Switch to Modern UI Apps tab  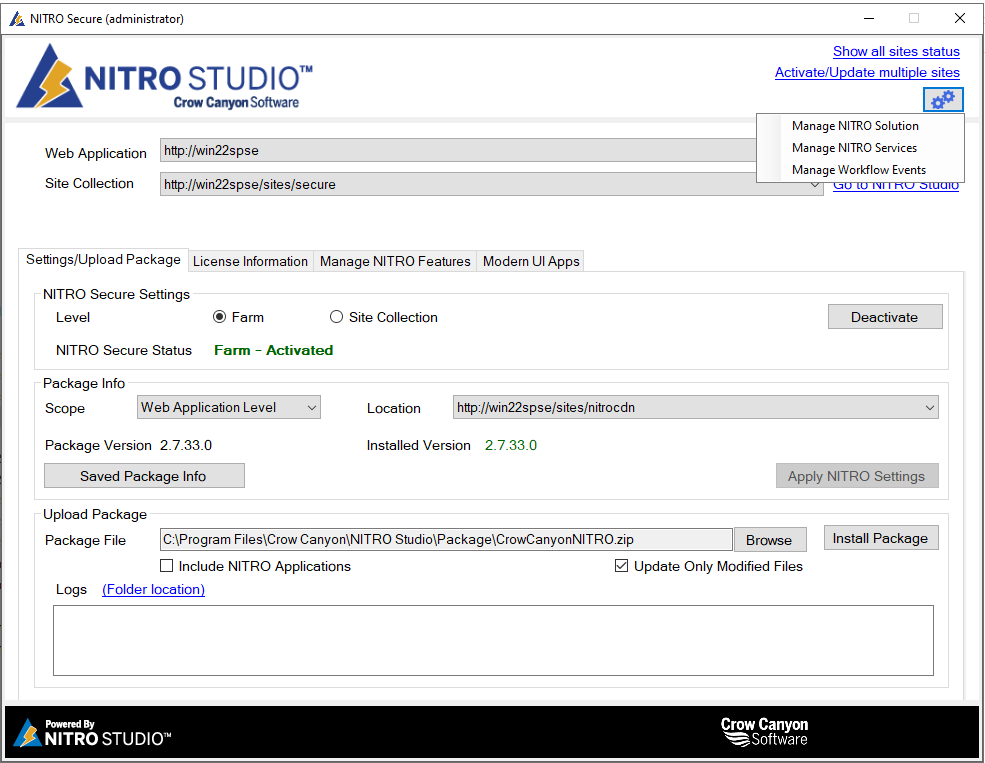coord(531,261)
